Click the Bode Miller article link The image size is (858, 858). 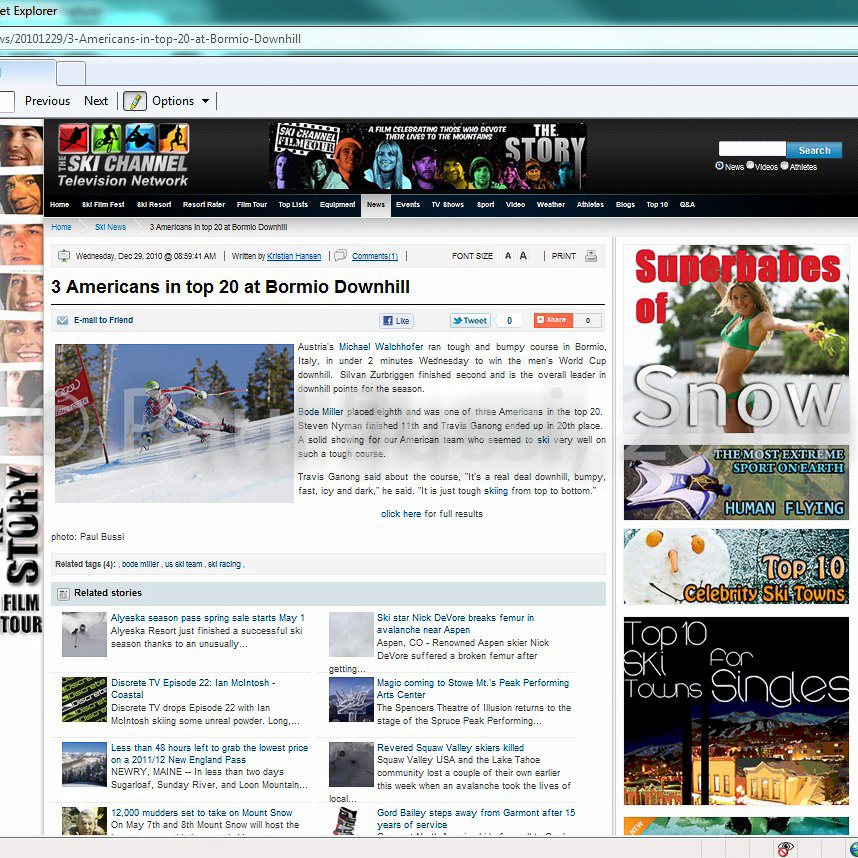click(x=321, y=412)
